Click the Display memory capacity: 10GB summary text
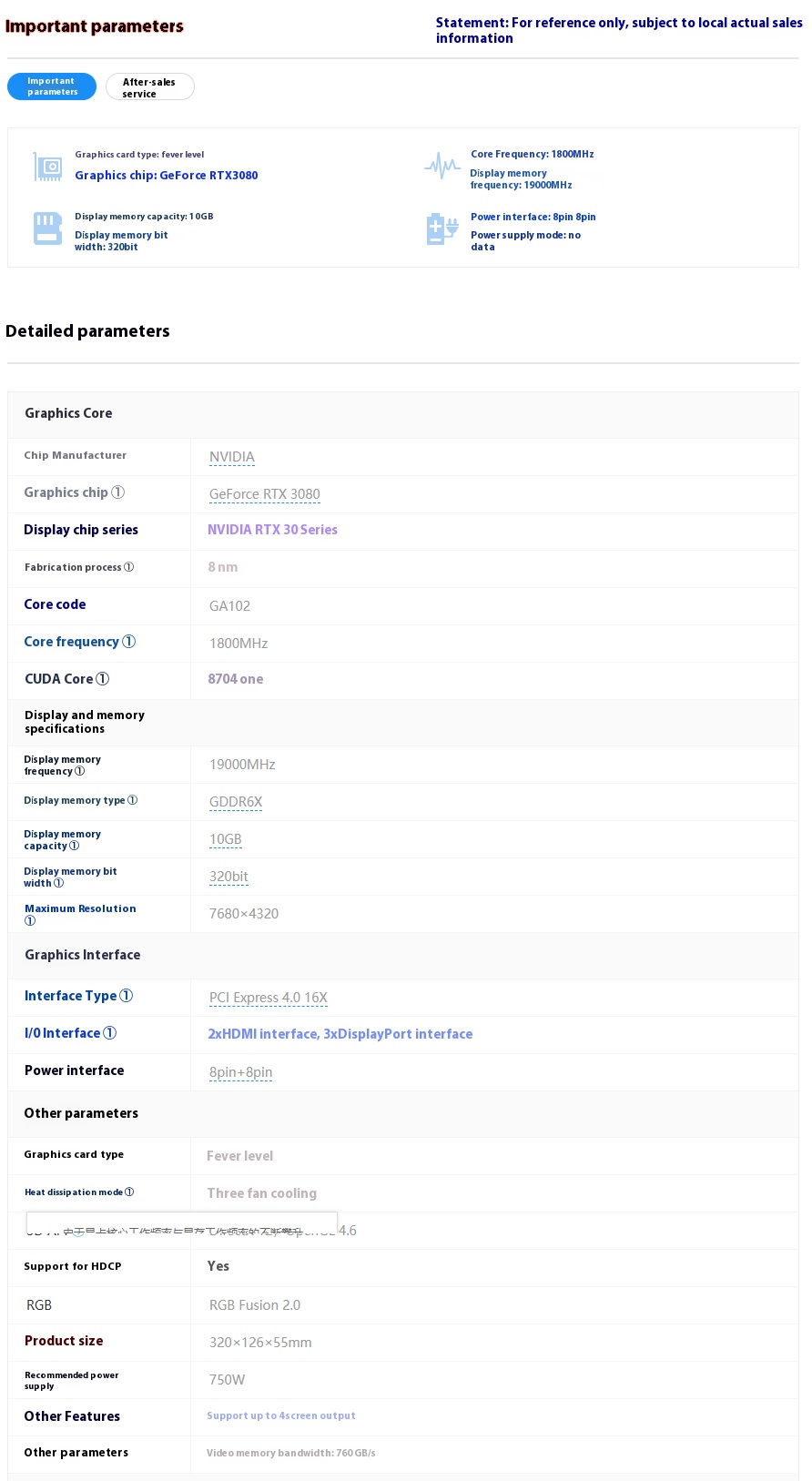 tap(144, 217)
